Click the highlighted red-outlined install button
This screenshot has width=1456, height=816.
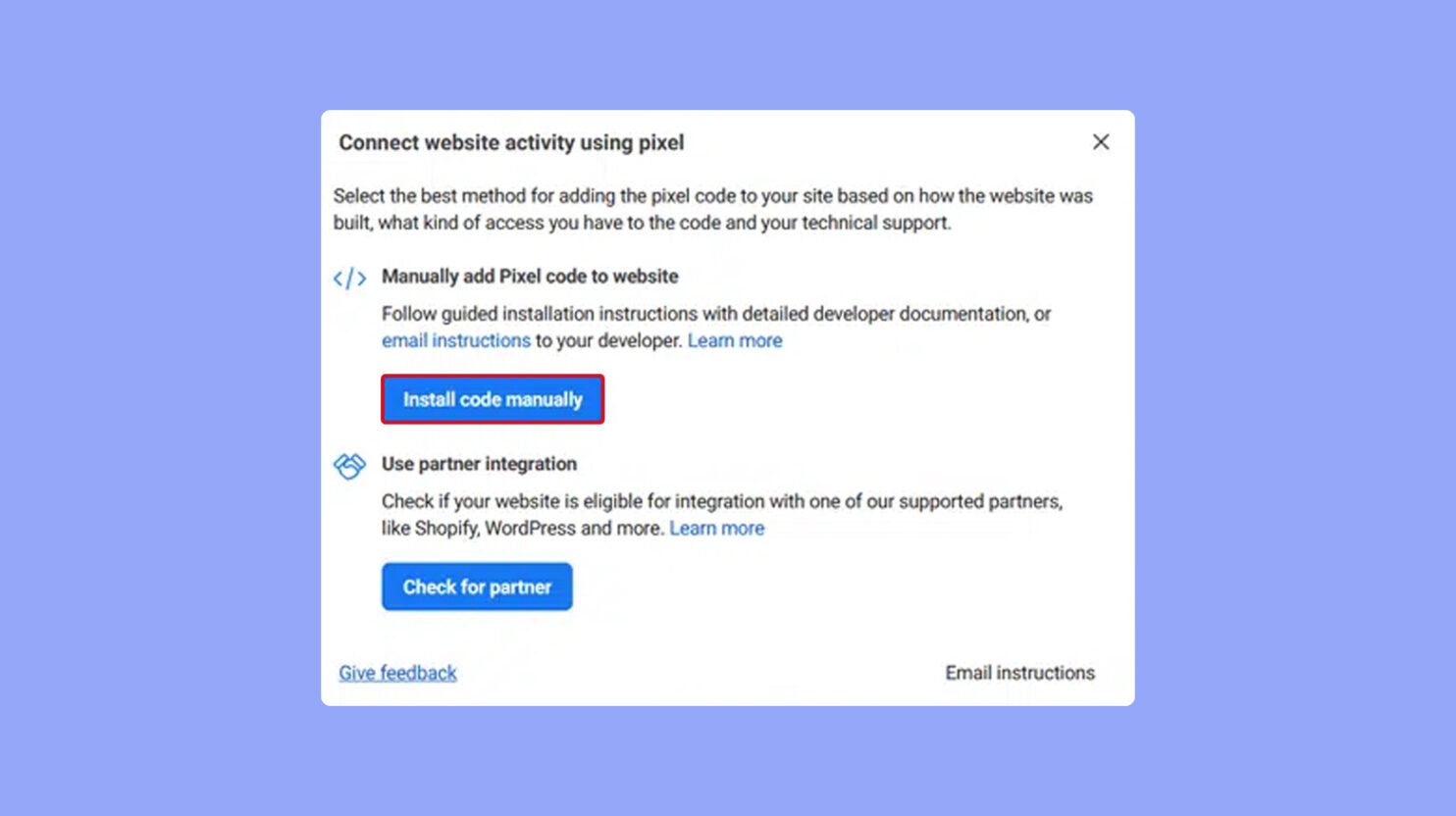492,399
